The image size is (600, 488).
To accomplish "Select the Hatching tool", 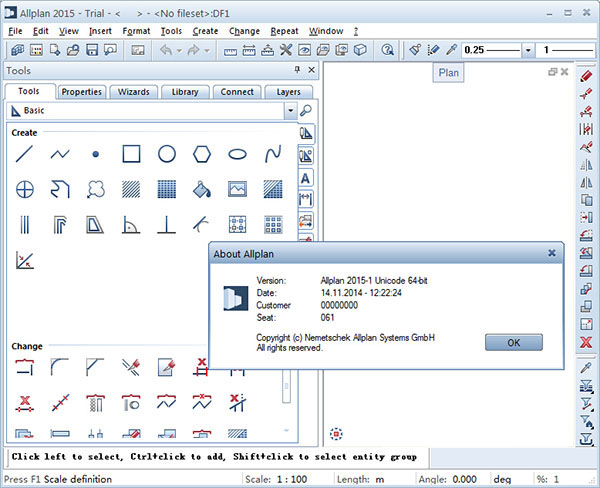I will point(131,189).
